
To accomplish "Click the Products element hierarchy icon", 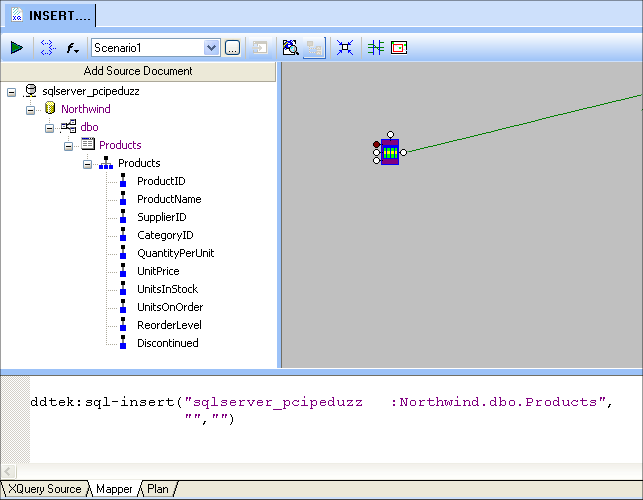I will point(106,162).
